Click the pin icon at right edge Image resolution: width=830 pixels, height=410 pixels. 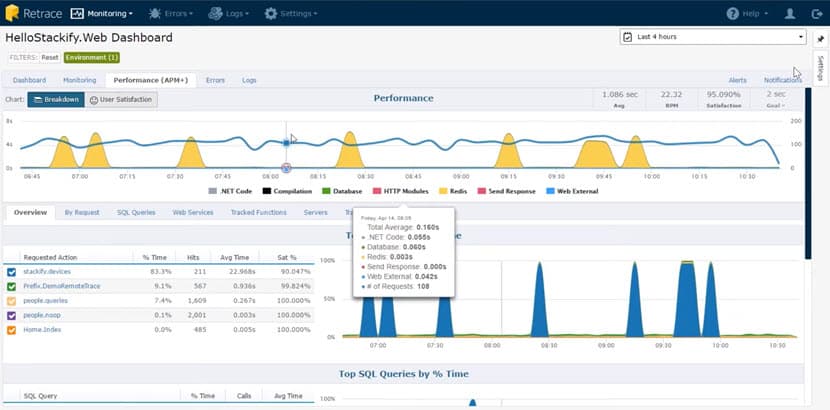(820, 39)
